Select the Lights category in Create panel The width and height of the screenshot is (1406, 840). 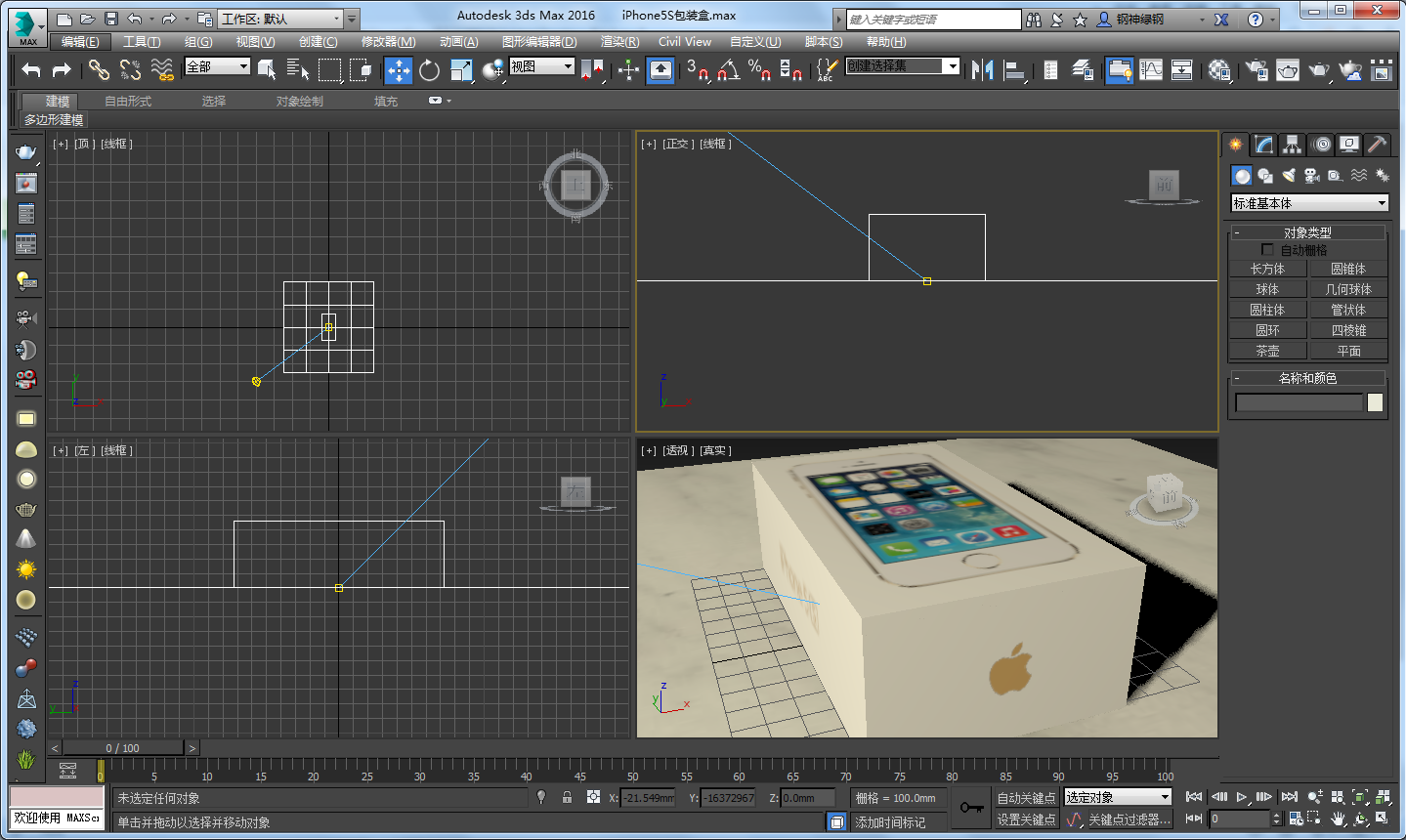tap(1289, 176)
